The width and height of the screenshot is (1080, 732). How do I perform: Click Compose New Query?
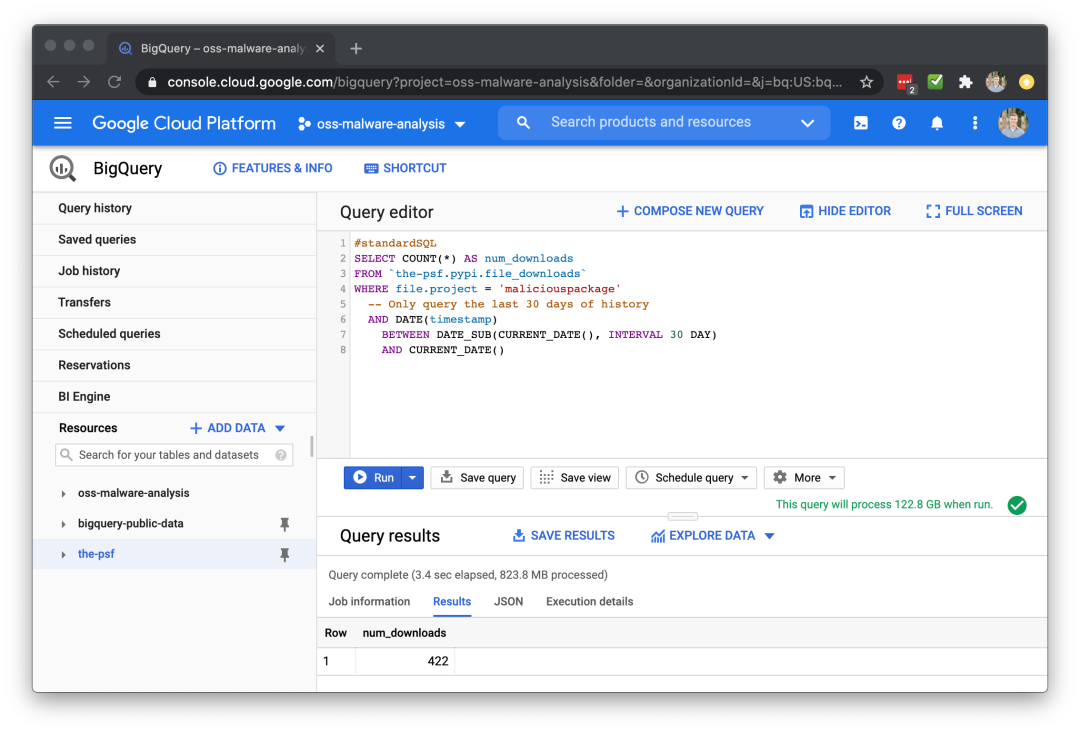coord(689,211)
